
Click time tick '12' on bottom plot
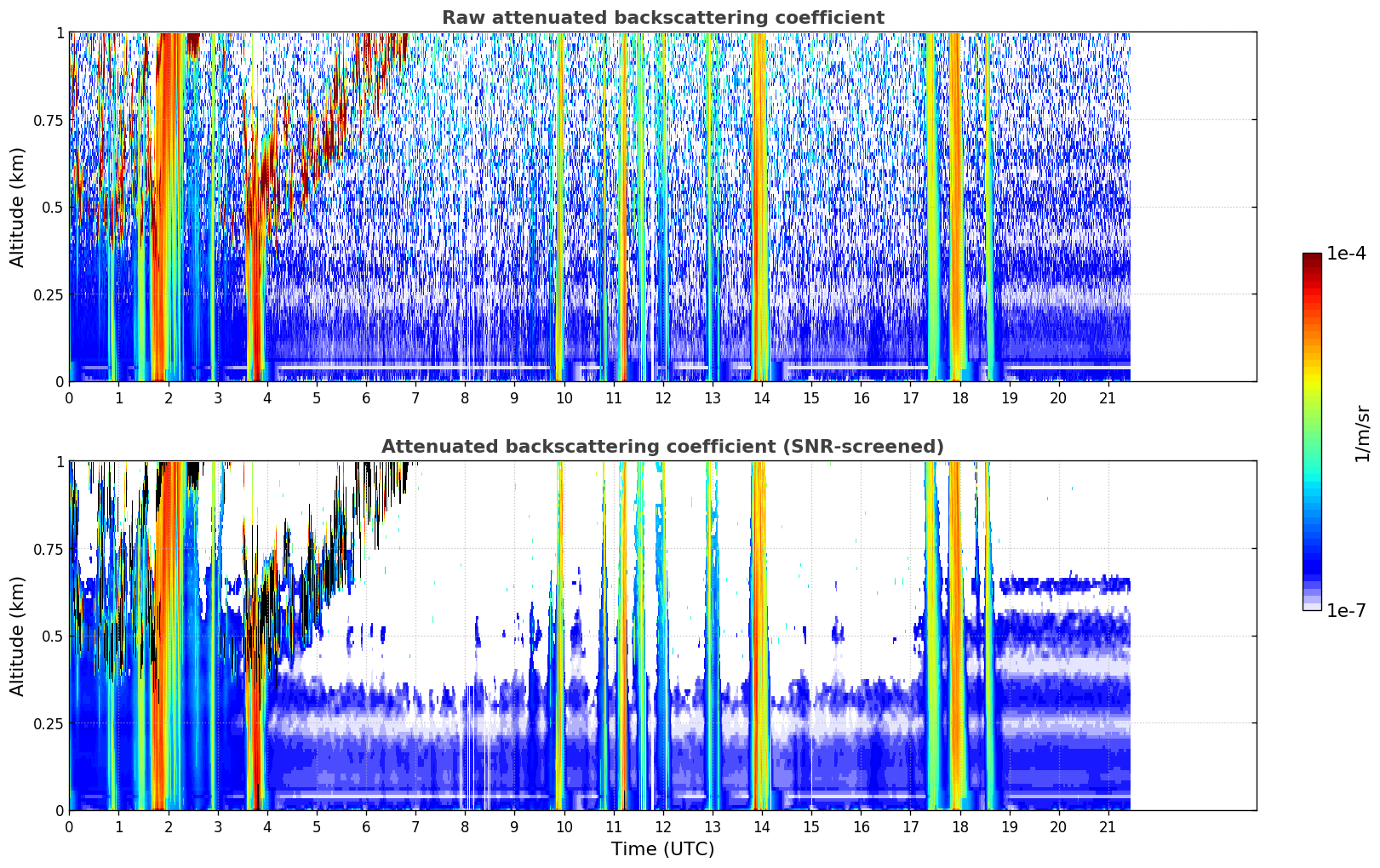click(662, 826)
